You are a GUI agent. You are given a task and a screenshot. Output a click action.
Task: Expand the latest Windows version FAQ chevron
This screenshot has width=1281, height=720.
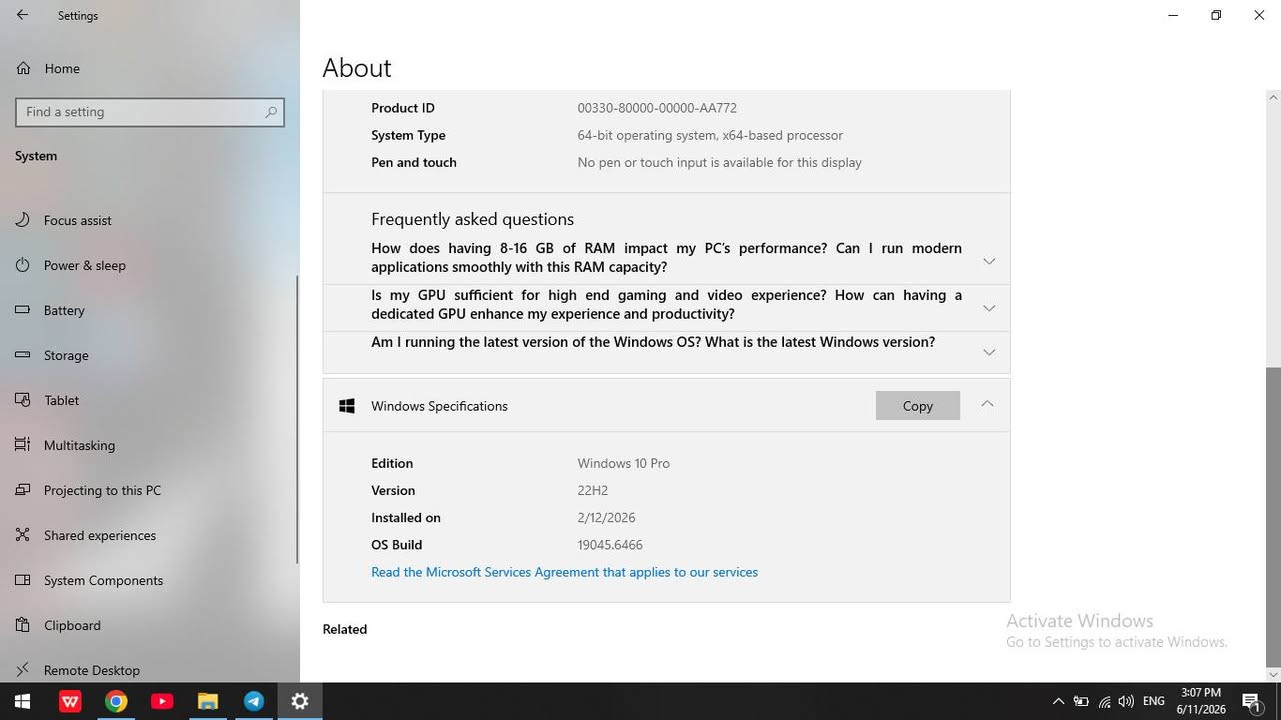(x=989, y=352)
